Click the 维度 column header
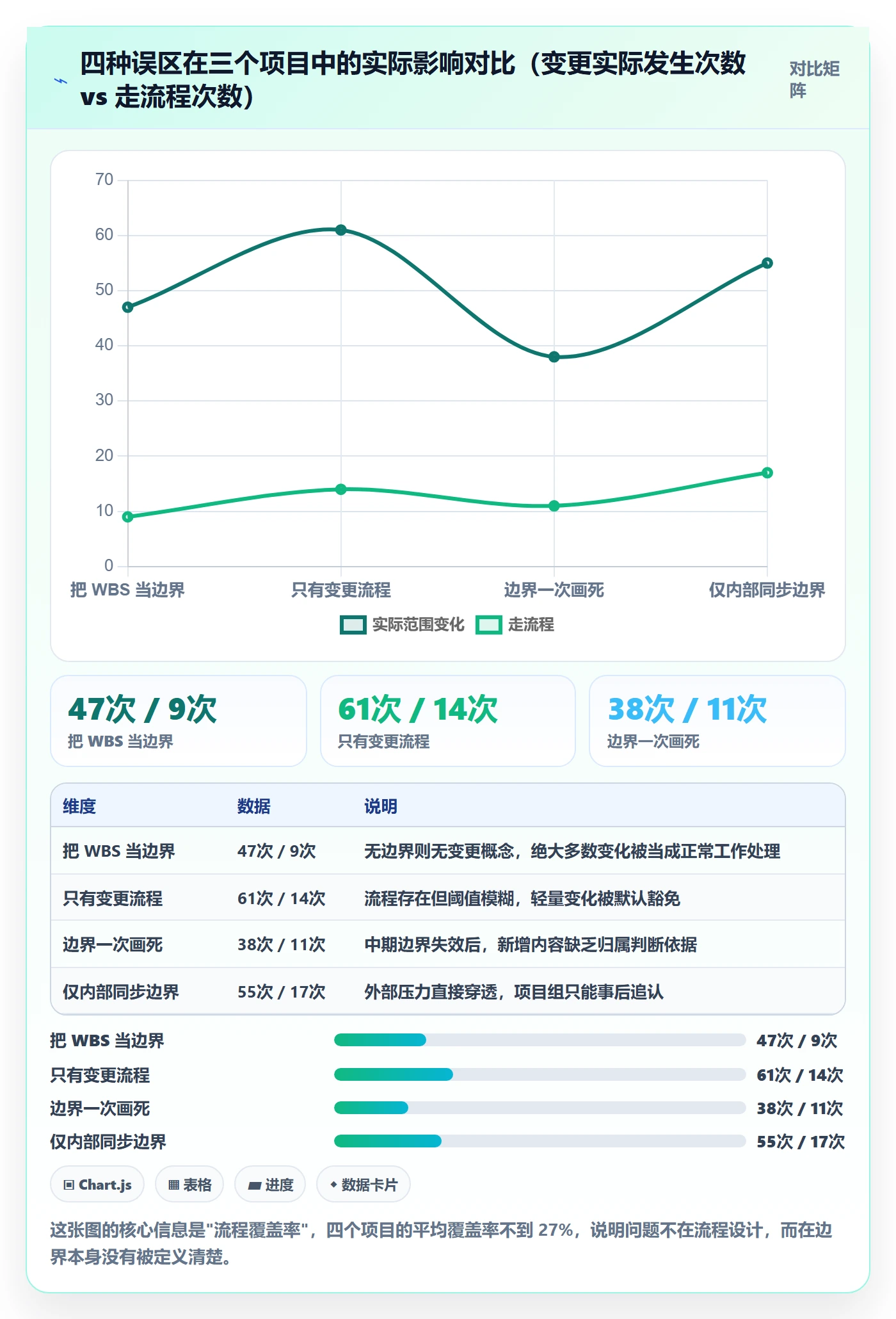Image resolution: width=896 pixels, height=1319 pixels. click(x=79, y=806)
